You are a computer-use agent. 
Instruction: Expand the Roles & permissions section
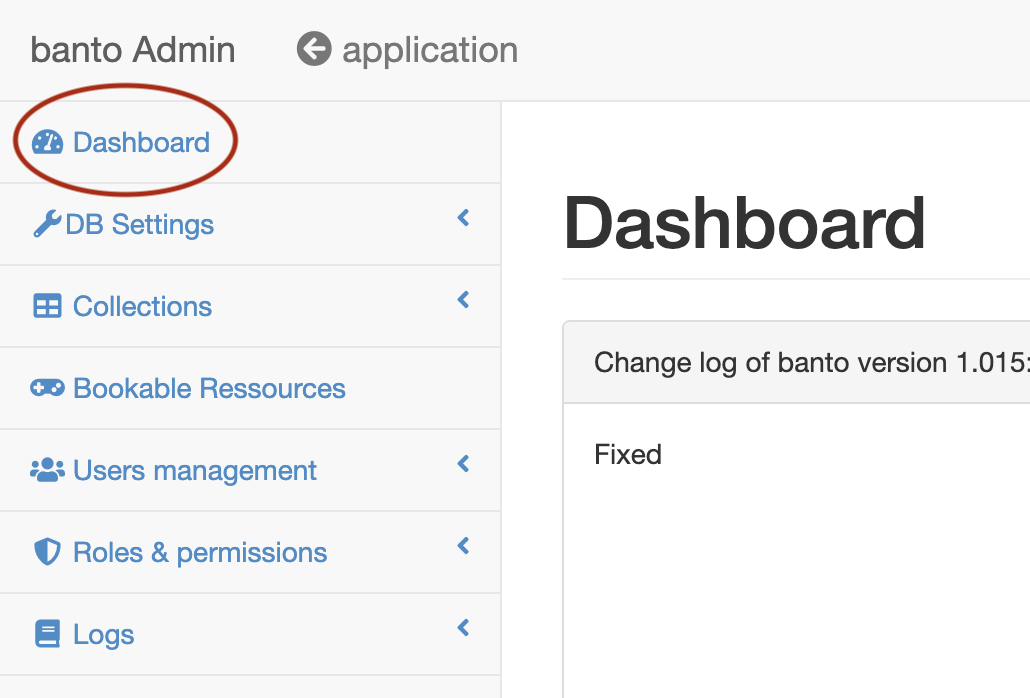(462, 546)
